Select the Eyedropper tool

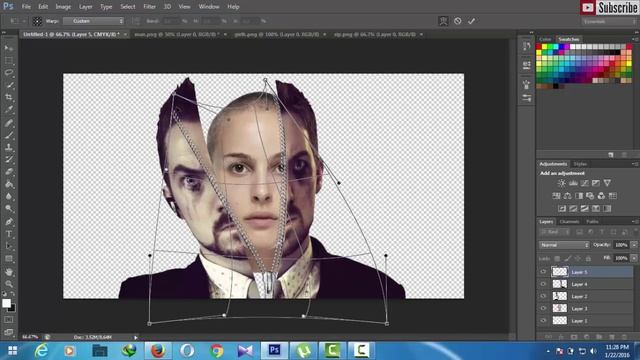tap(9, 110)
